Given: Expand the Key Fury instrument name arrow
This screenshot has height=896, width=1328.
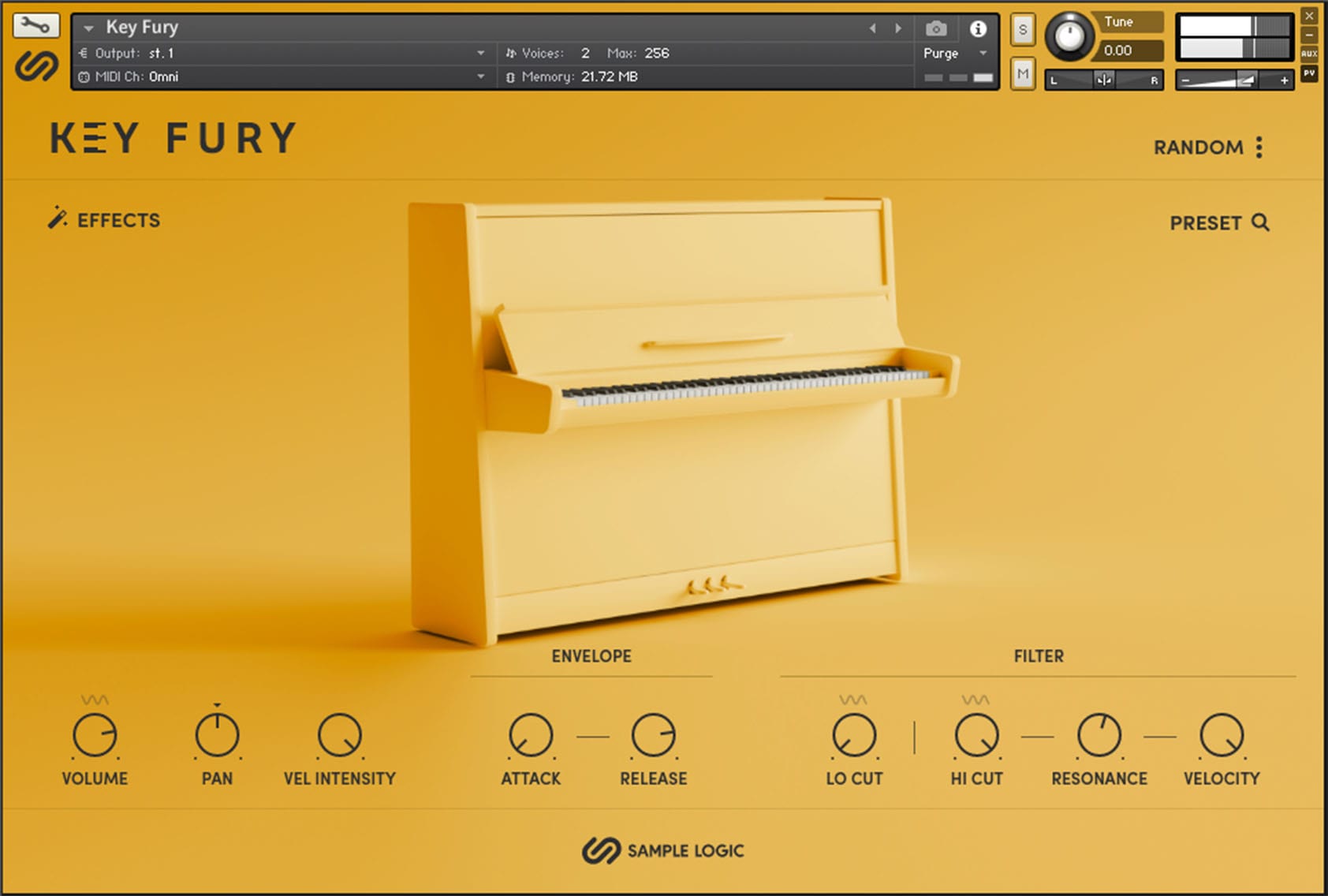Looking at the screenshot, I should (89, 28).
